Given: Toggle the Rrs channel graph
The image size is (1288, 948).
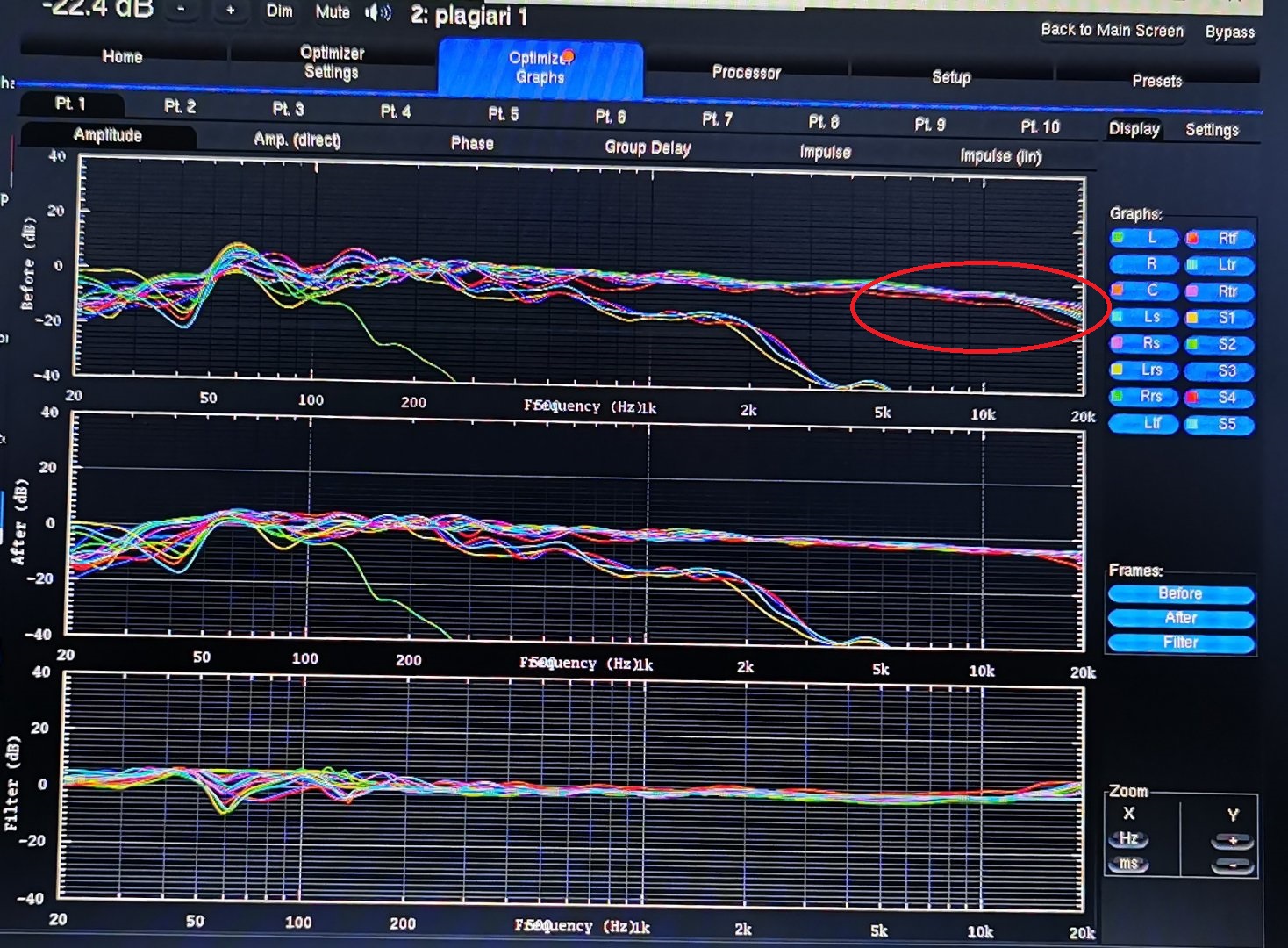Looking at the screenshot, I should point(1144,397).
